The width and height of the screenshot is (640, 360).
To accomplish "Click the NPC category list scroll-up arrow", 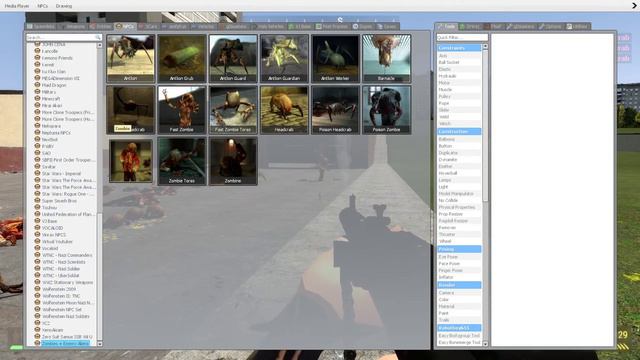I will tap(100, 46).
